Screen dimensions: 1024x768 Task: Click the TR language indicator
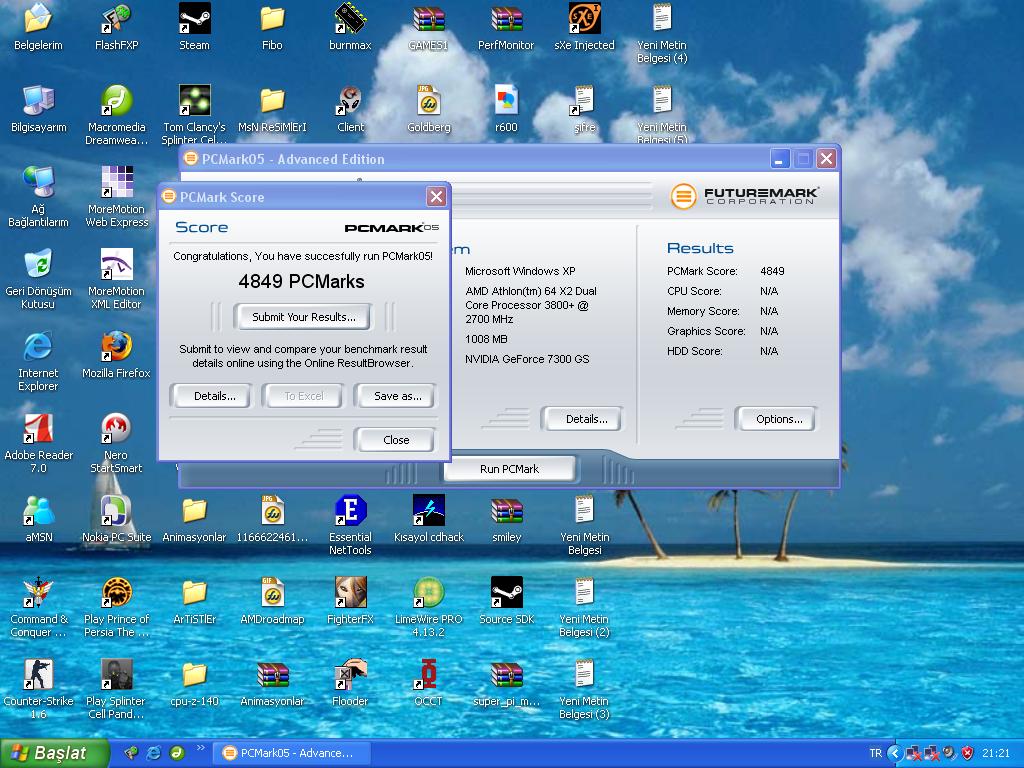pyautogui.click(x=875, y=753)
